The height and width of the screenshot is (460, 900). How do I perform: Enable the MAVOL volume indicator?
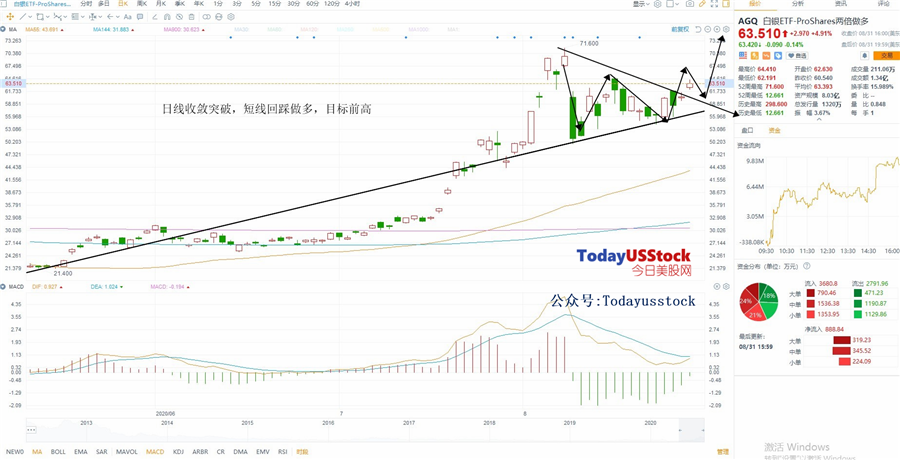tap(126, 452)
